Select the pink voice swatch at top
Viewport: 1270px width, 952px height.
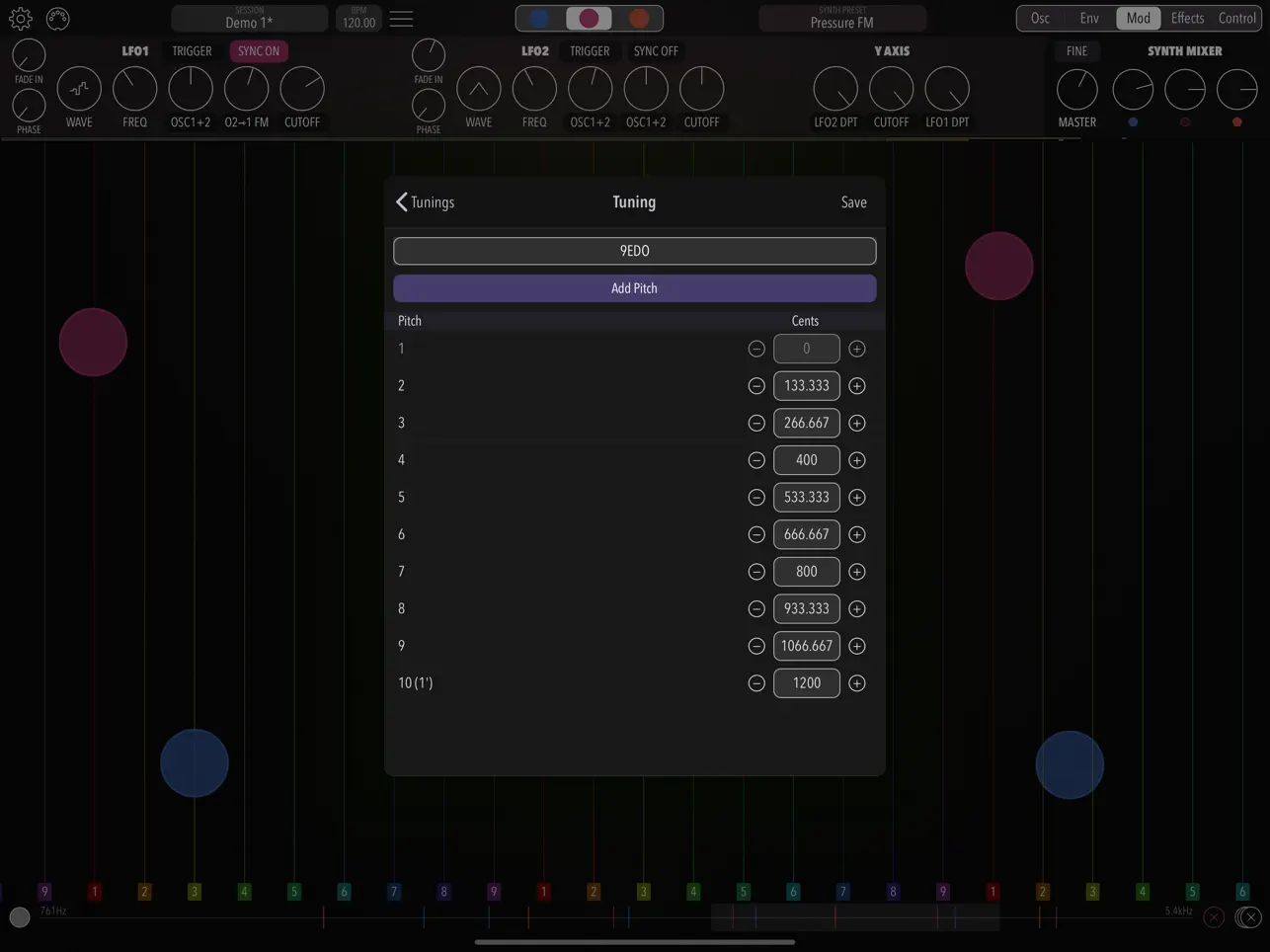tap(589, 17)
